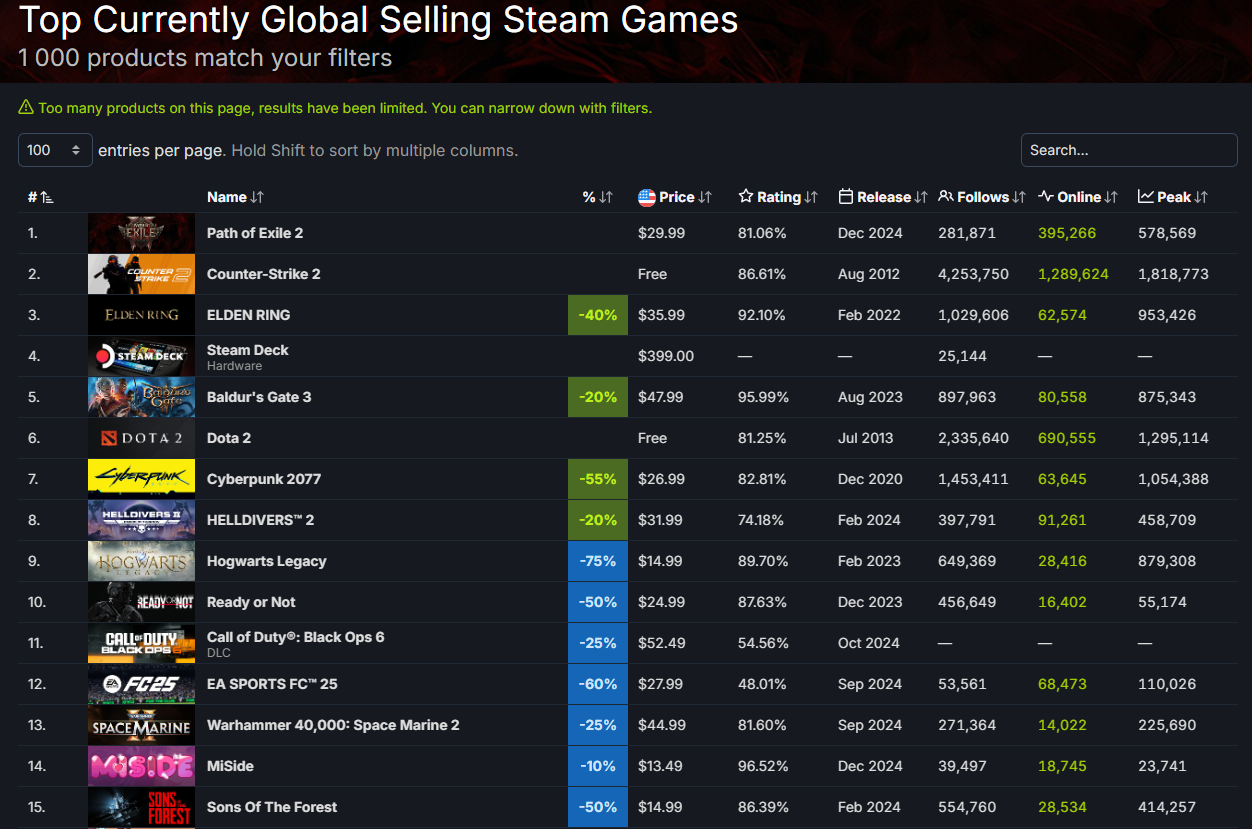Viewport: 1252px width, 829px height.
Task: Sort by Online column header
Action: tap(1078, 197)
